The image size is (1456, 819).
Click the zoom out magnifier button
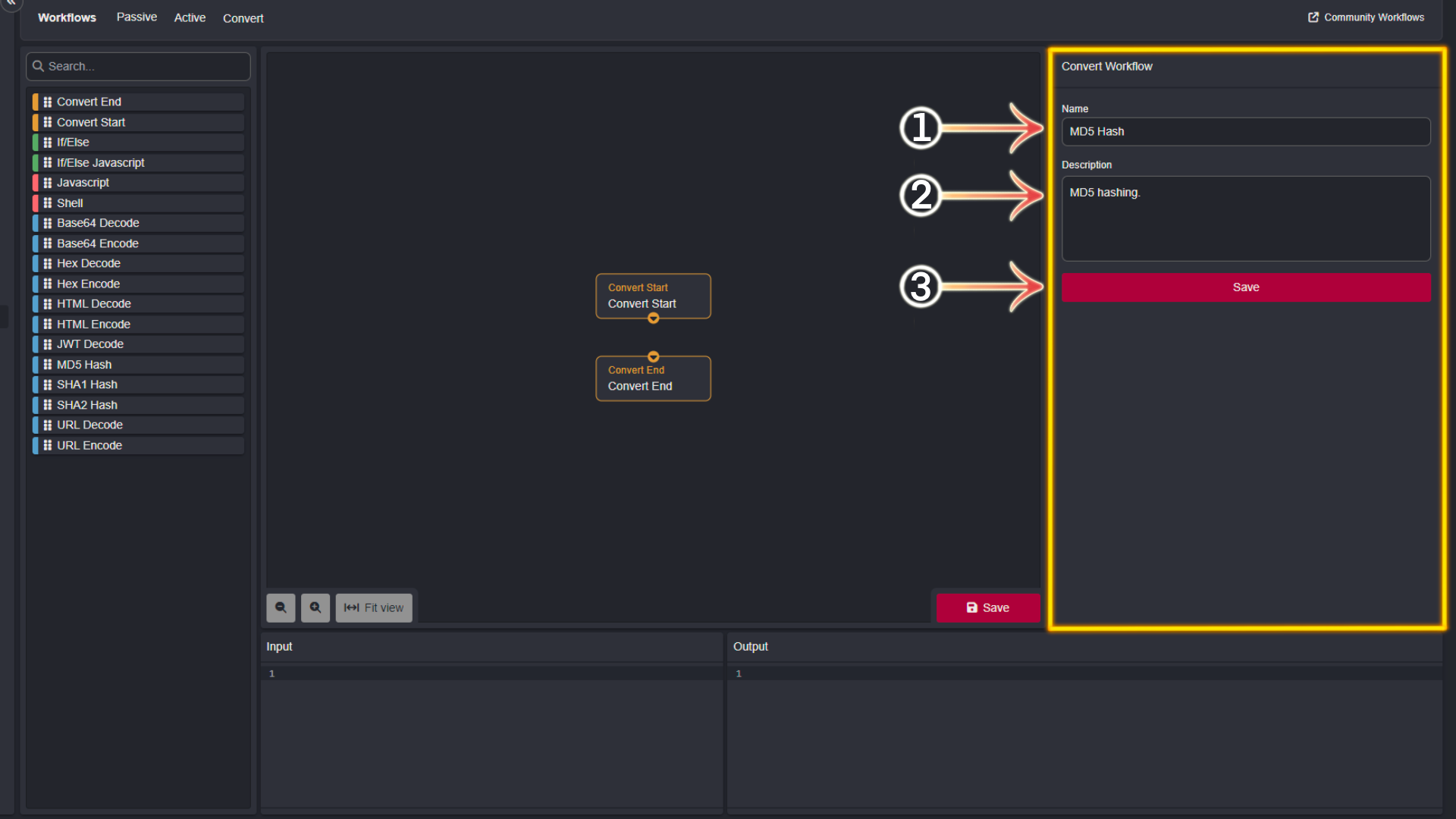tap(281, 607)
